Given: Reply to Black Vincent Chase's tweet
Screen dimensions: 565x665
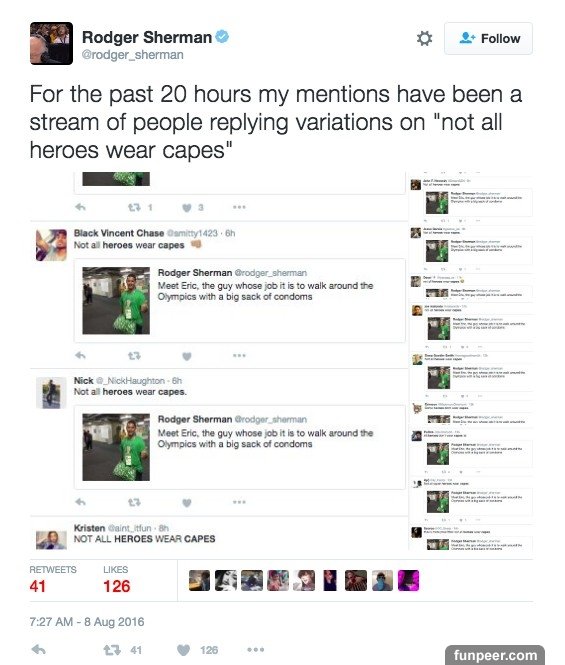Looking at the screenshot, I should tap(80, 355).
